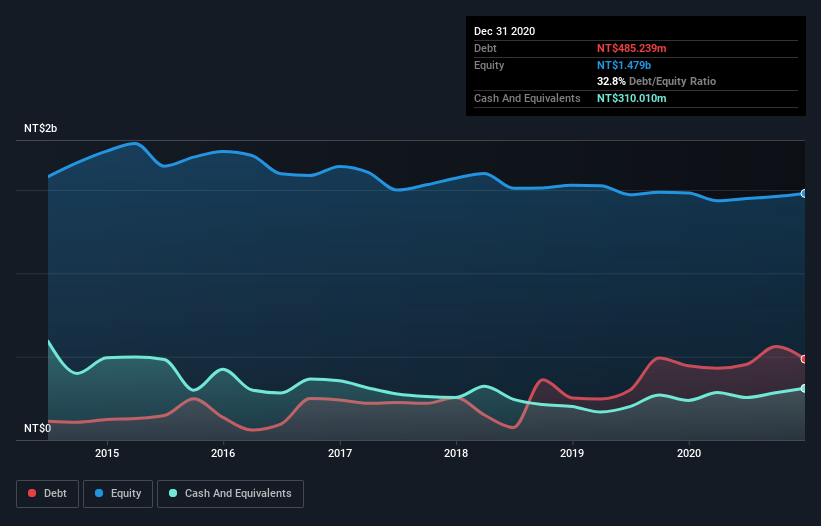Click the NT$0 y-axis label
821x526 pixels.
tap(37, 428)
